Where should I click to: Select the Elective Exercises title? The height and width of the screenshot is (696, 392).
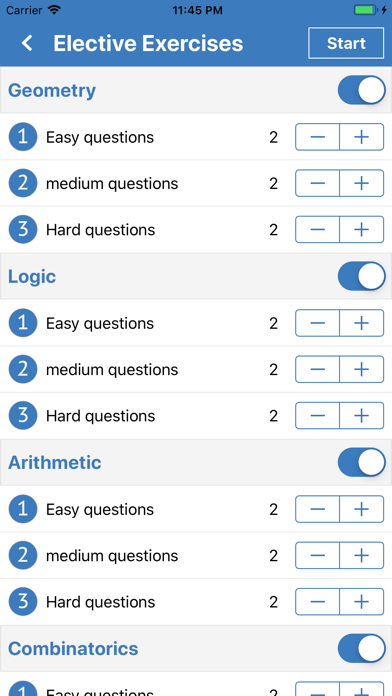[x=148, y=44]
